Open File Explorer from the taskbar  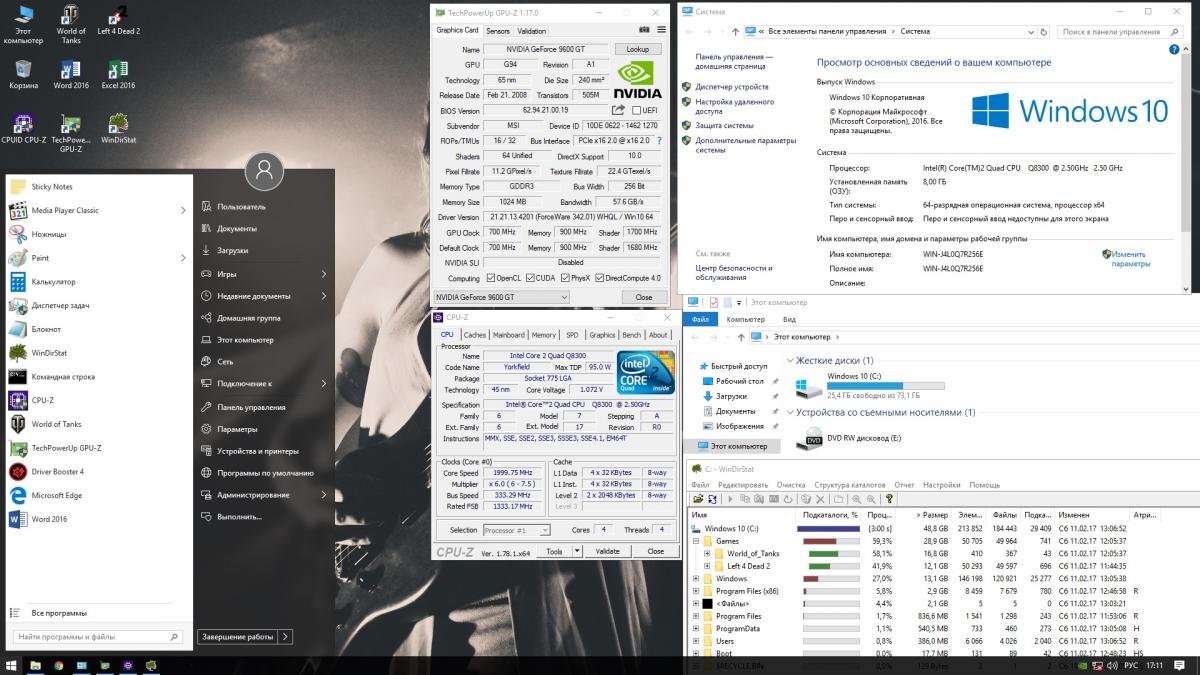(35, 665)
